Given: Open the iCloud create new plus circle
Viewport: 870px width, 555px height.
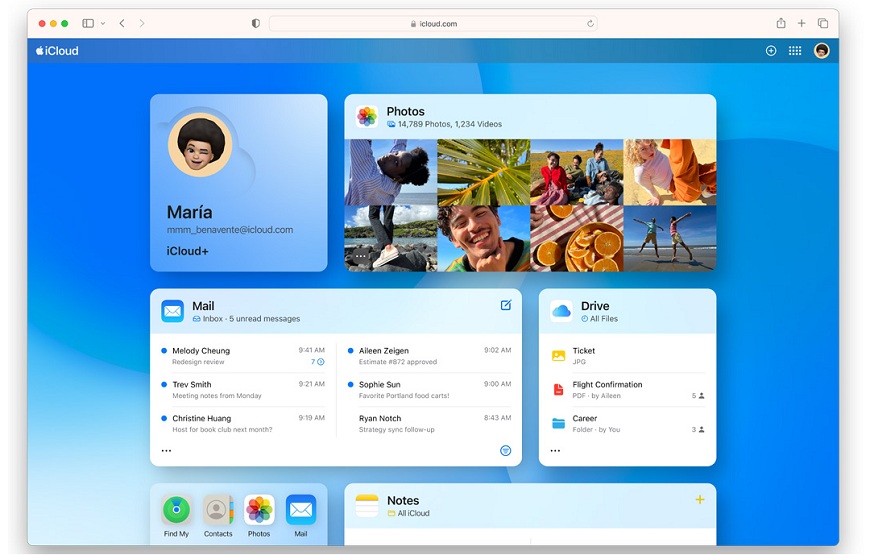Looking at the screenshot, I should 771,51.
